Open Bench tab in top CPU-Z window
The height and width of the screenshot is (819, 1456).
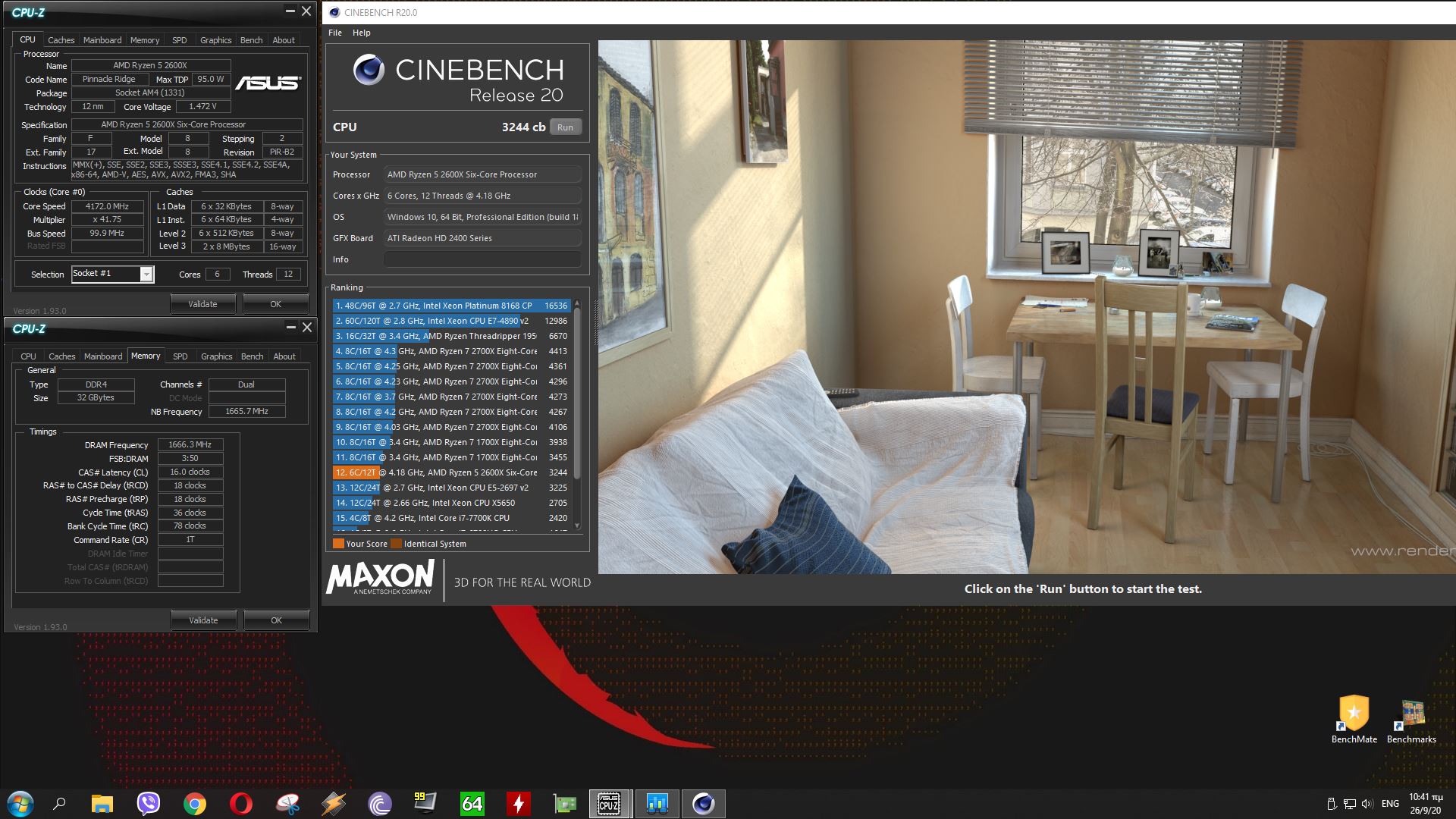pyautogui.click(x=252, y=40)
